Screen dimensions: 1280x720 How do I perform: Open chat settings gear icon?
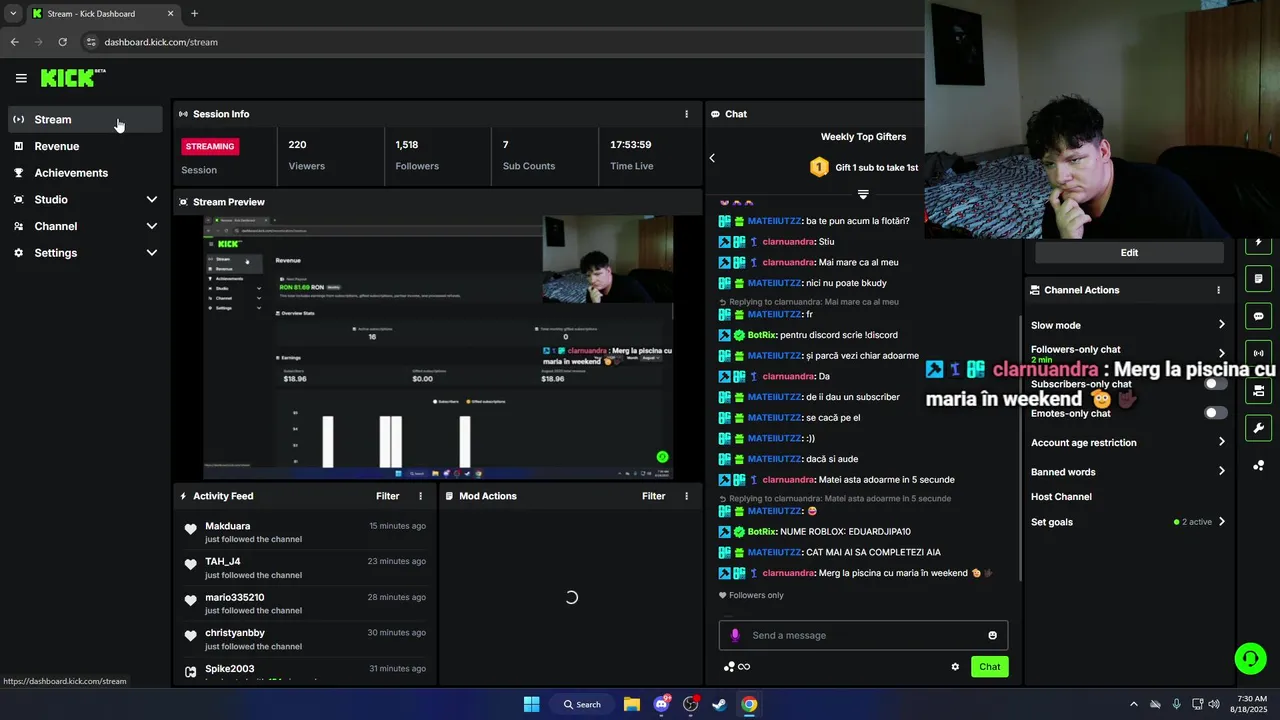[x=955, y=667]
